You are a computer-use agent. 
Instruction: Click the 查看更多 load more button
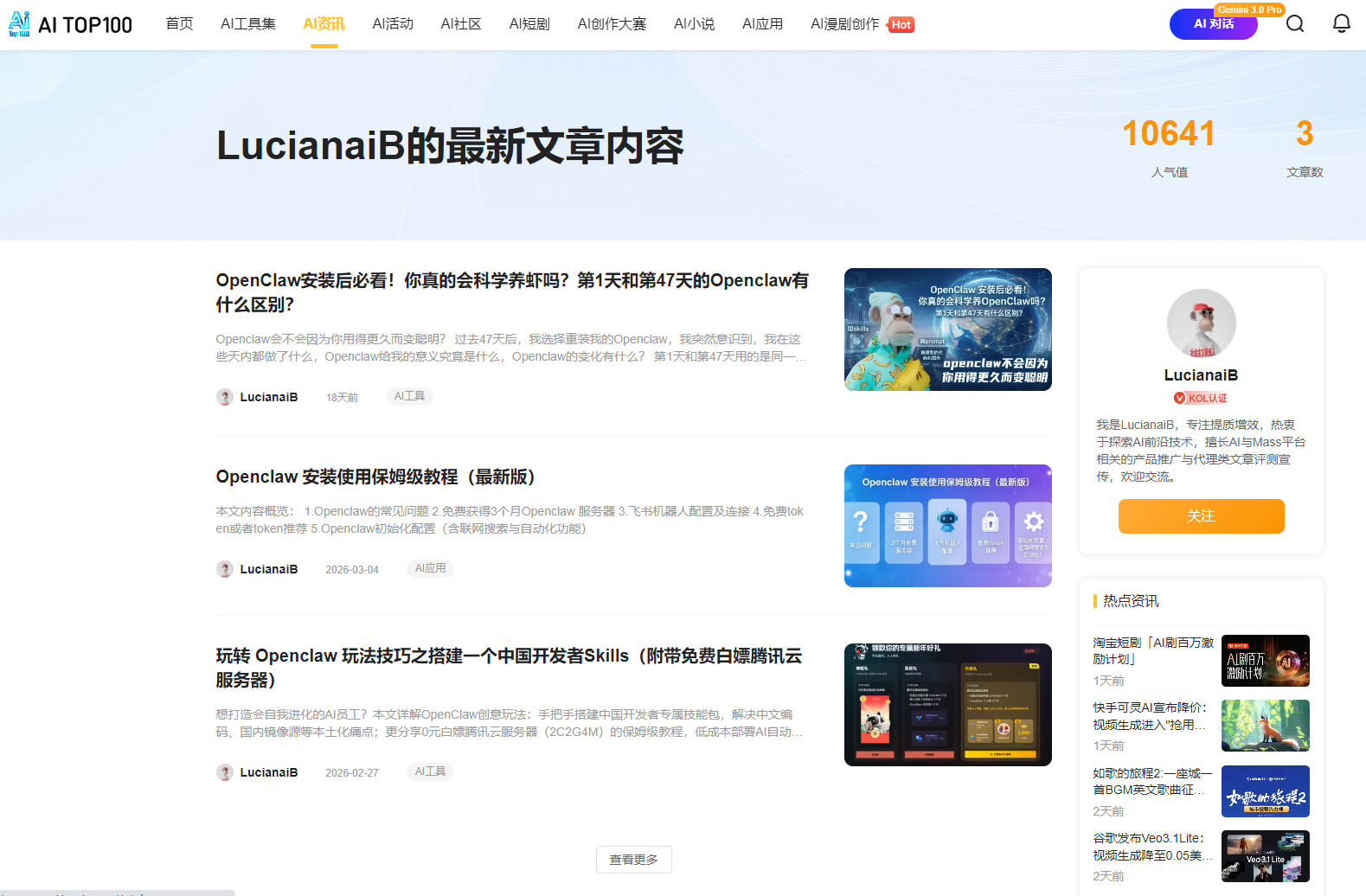(633, 860)
